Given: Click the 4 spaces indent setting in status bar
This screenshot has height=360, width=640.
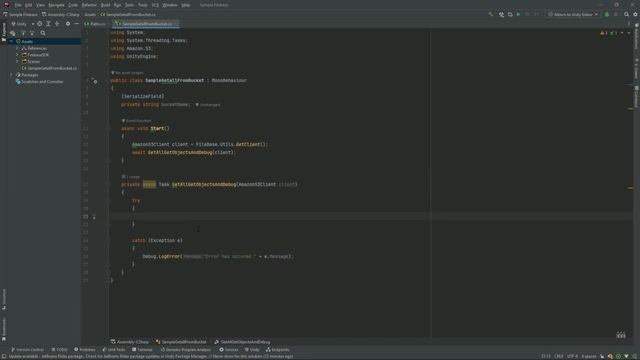Looking at the screenshot, I should 589,356.
